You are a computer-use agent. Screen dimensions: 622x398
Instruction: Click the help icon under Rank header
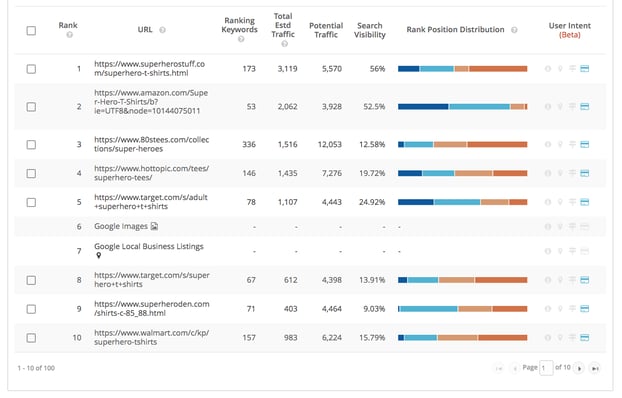[69, 35]
